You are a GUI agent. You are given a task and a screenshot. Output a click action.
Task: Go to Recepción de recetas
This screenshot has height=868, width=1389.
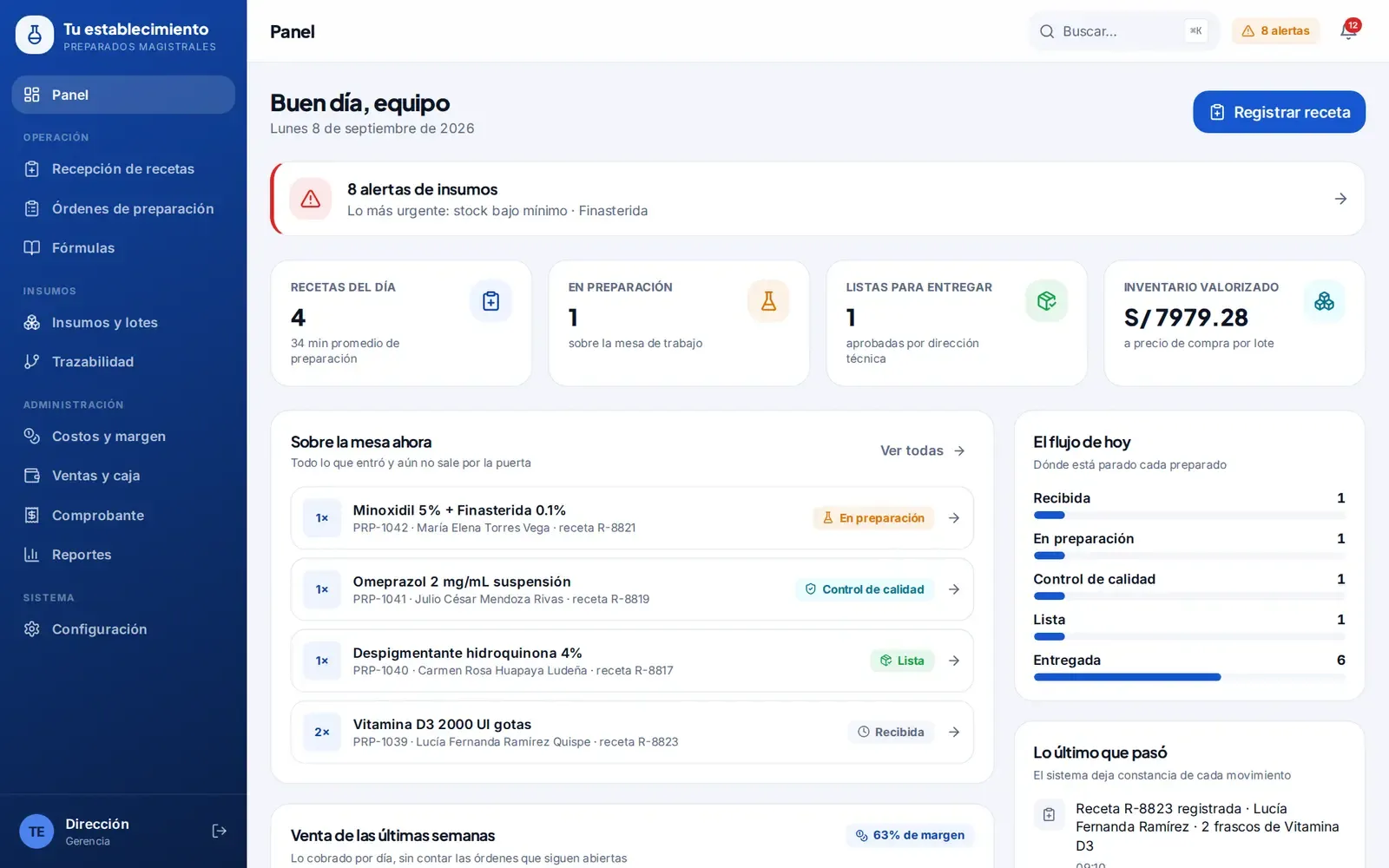click(123, 168)
